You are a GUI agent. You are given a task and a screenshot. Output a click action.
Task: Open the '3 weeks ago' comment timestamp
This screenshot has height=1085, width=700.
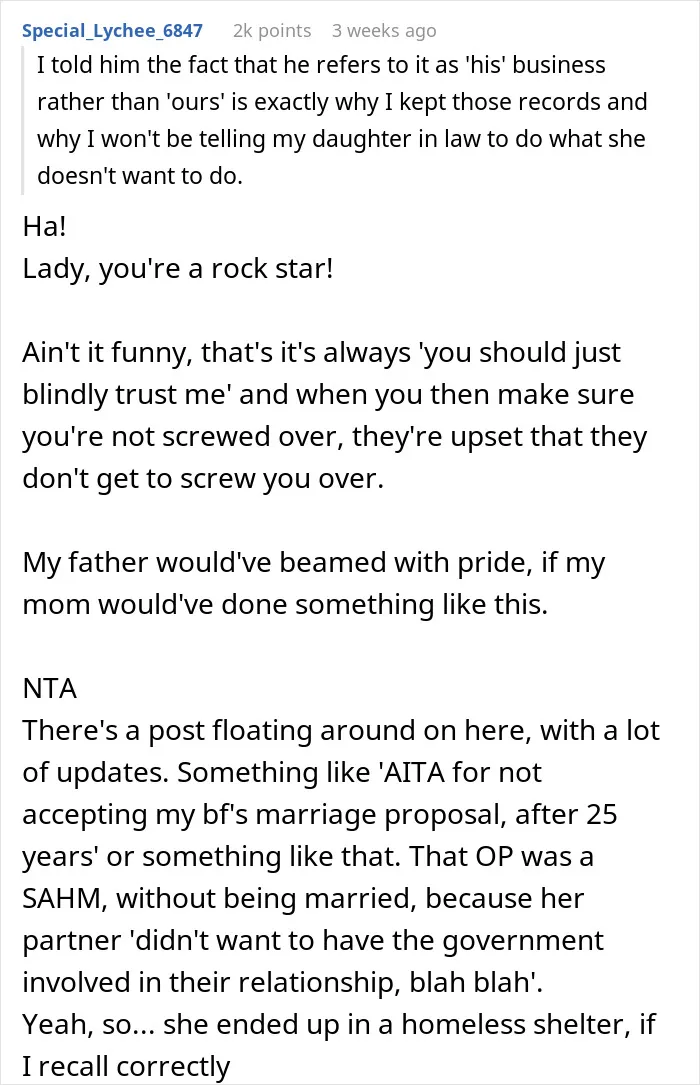384,31
